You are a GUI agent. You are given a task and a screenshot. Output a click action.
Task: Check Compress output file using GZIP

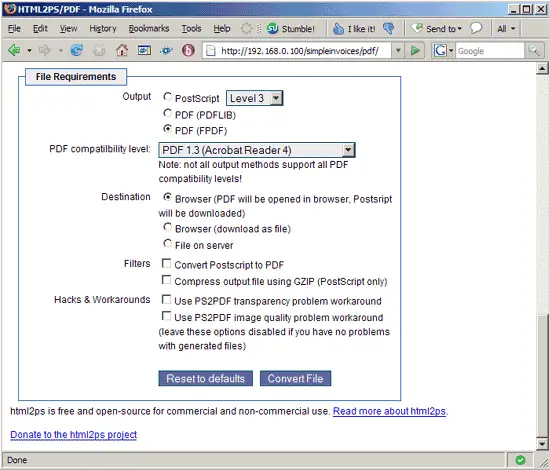tap(166, 280)
